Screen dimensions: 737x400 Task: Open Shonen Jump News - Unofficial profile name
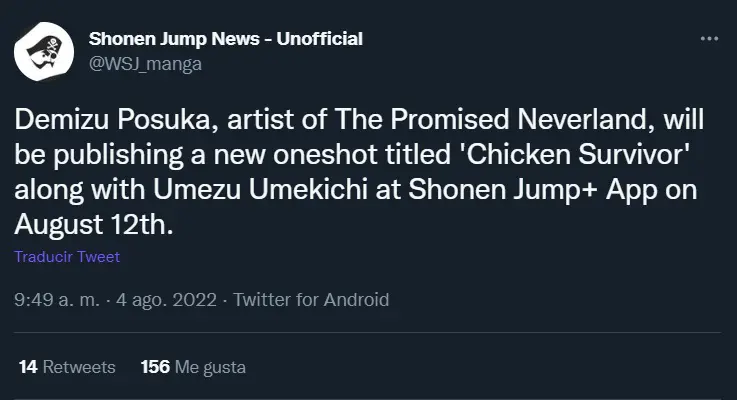(x=226, y=39)
